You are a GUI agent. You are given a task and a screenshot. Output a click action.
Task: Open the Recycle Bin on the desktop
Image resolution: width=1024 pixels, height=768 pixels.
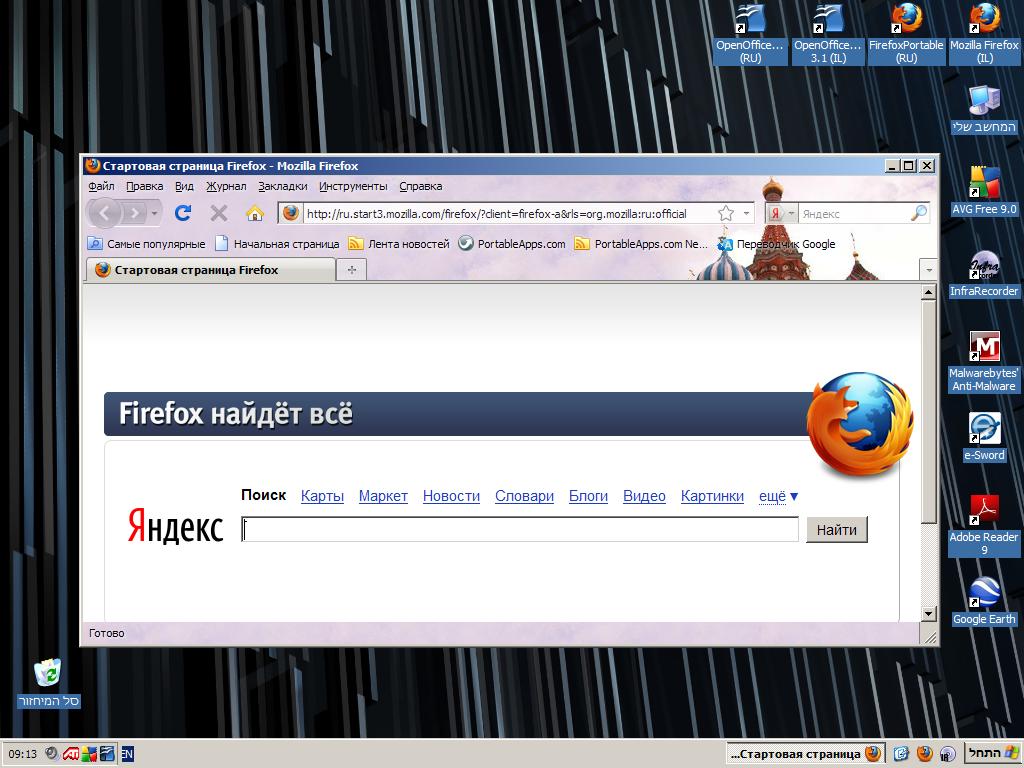point(48,673)
